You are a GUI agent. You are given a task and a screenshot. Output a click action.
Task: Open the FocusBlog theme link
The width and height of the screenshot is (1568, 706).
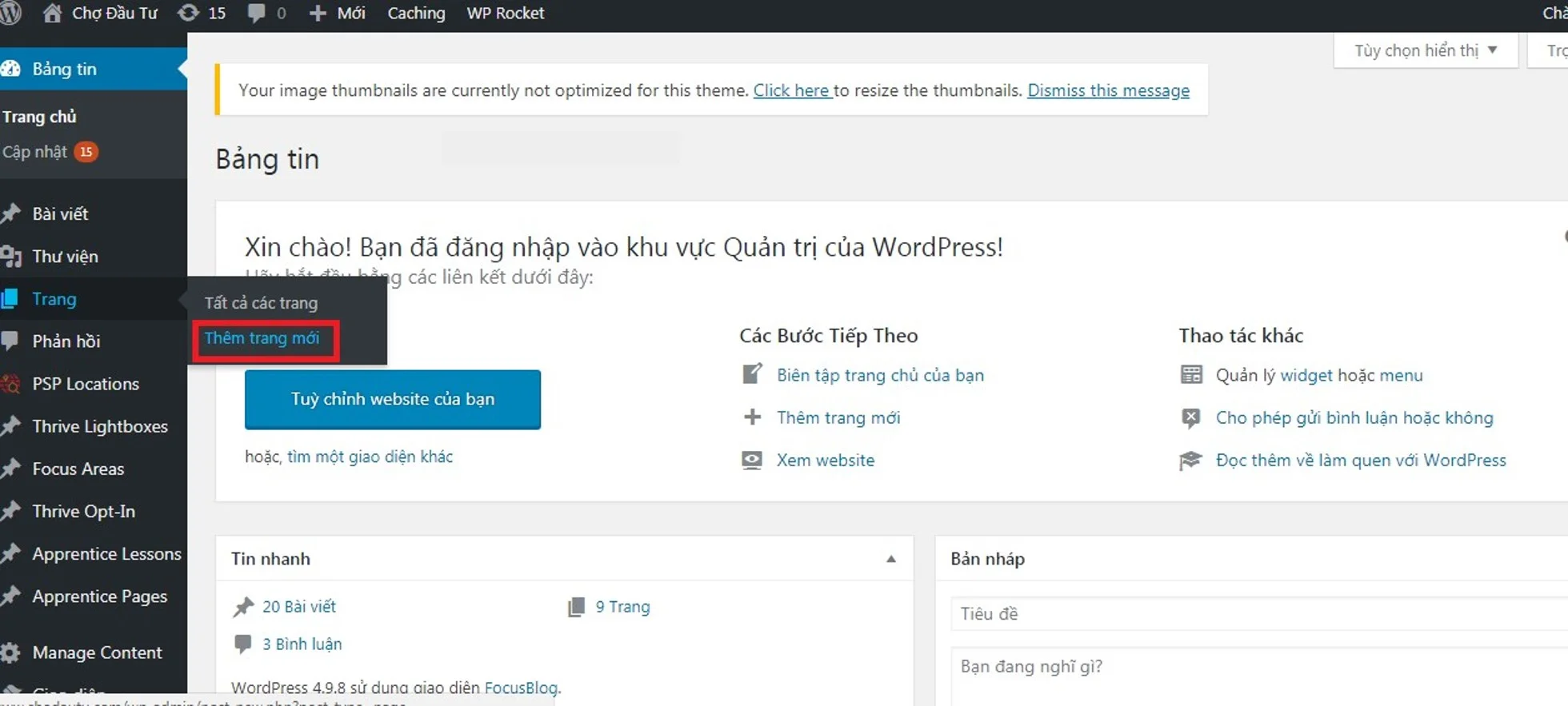point(521,688)
